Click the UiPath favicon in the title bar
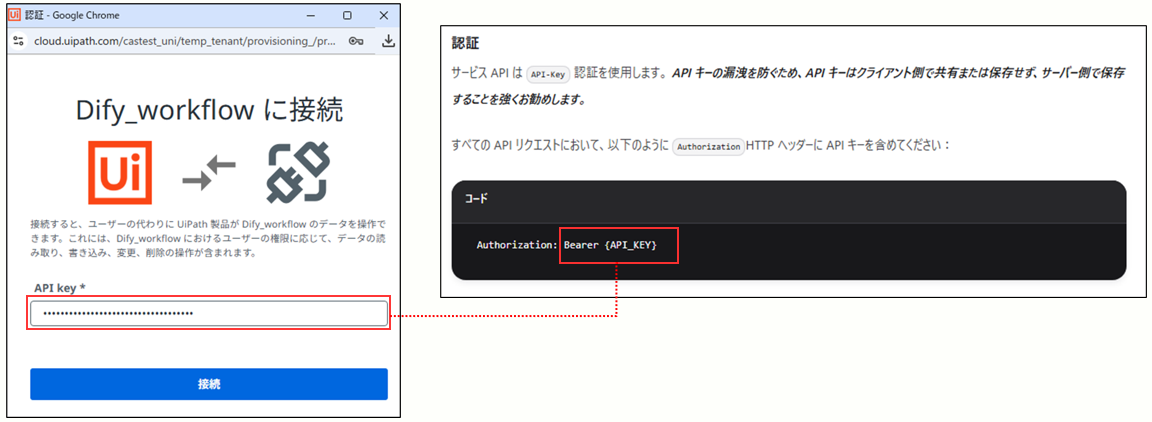Viewport: 1152px width, 422px height. [x=14, y=15]
